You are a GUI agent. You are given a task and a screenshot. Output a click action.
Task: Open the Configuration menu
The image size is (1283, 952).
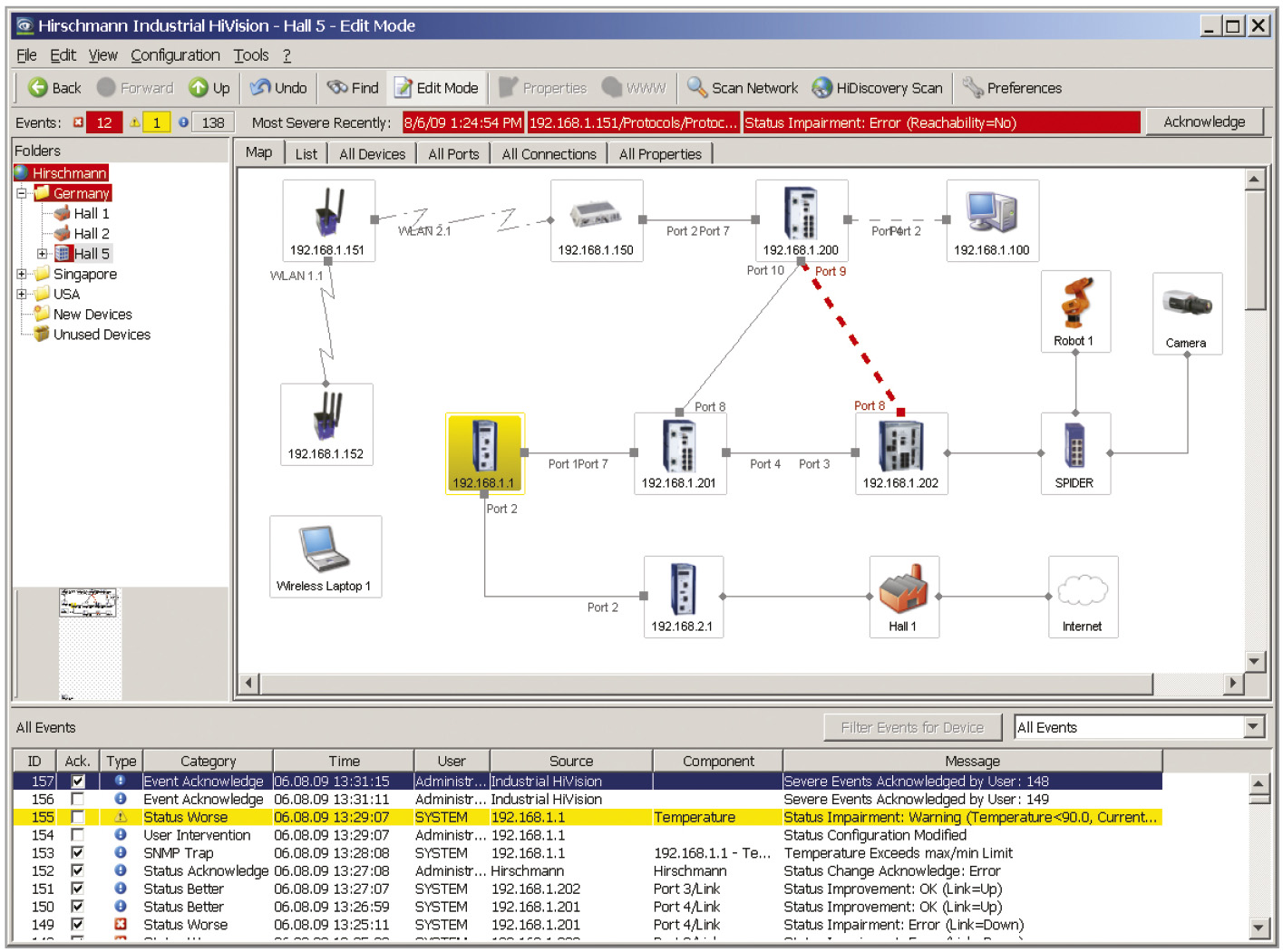[x=175, y=55]
